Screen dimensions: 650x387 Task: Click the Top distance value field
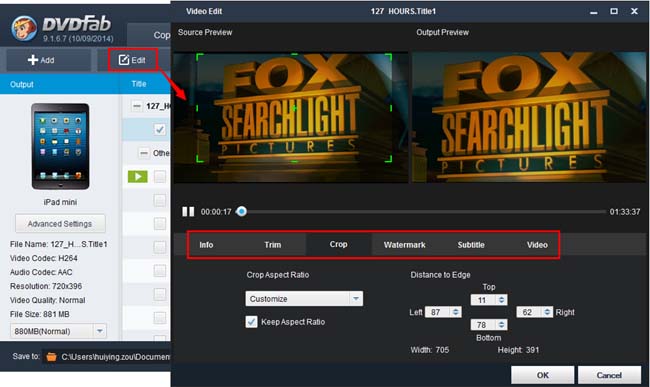tap(483, 300)
